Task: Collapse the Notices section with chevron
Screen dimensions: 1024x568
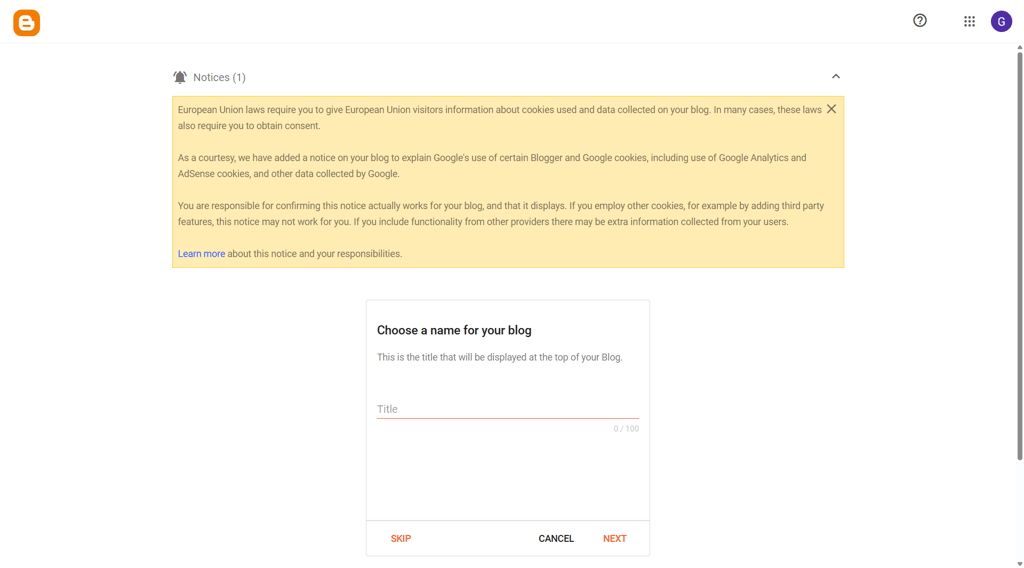Action: pos(835,76)
